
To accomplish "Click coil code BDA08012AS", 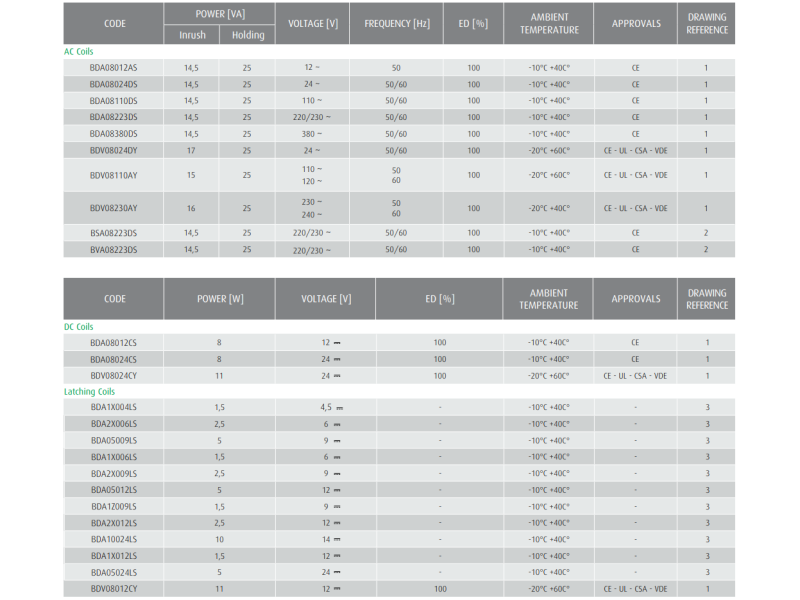I will click(x=114, y=68).
